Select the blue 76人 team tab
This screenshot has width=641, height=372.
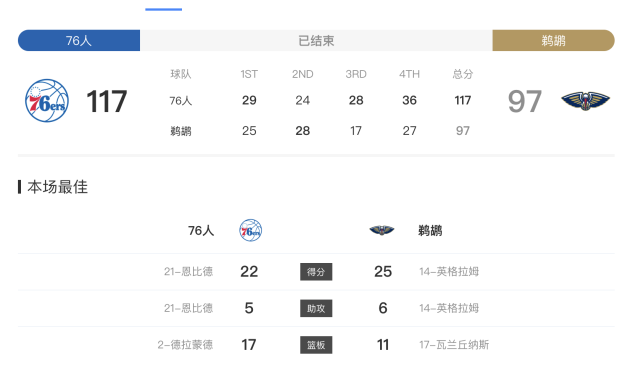click(x=79, y=40)
